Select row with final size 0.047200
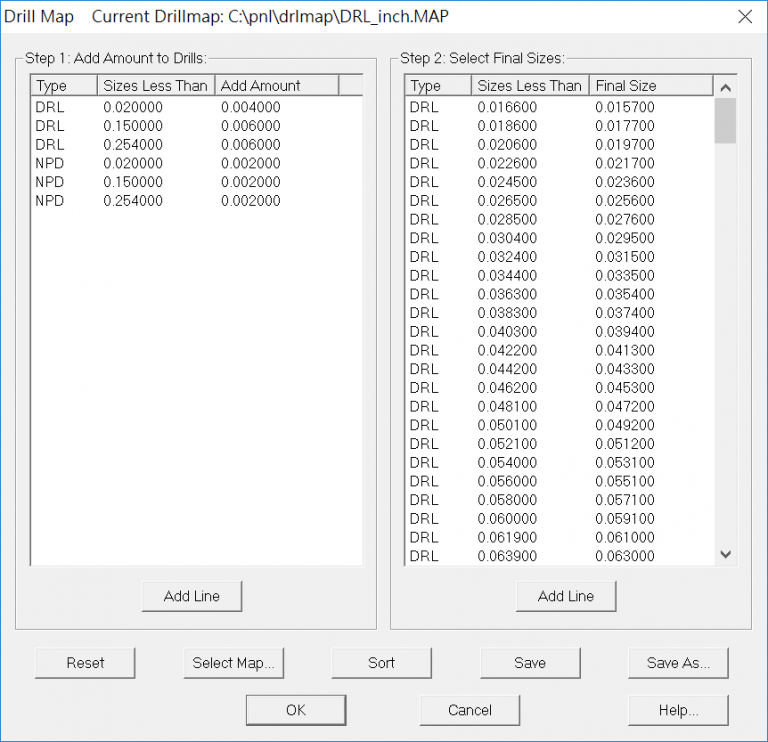768x742 pixels. pos(559,406)
